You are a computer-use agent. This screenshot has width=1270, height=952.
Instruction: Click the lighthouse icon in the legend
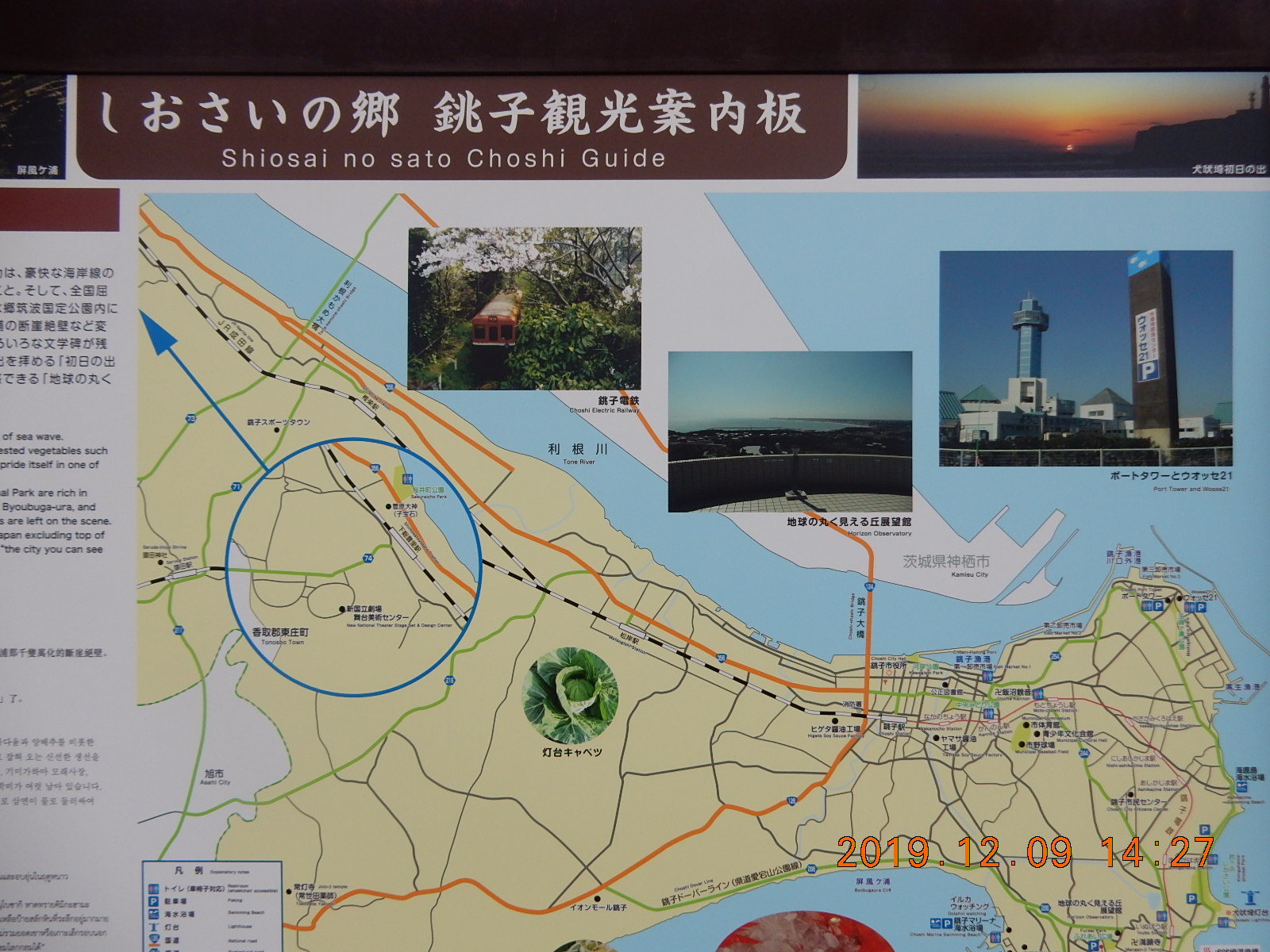(x=152, y=927)
